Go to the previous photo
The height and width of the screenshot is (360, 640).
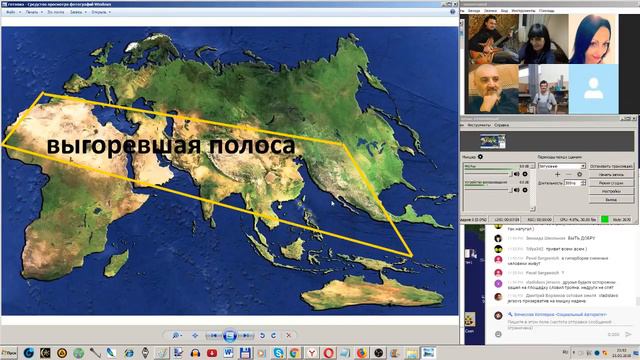(x=213, y=336)
